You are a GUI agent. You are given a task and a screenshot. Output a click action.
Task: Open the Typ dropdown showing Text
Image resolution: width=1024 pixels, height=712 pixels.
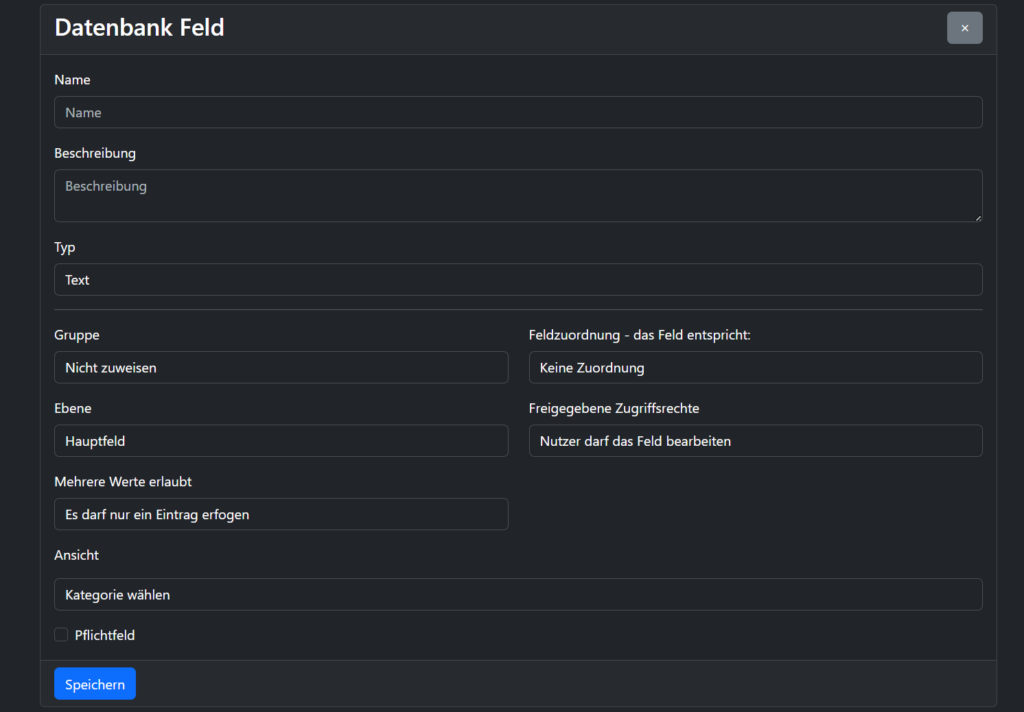517,280
